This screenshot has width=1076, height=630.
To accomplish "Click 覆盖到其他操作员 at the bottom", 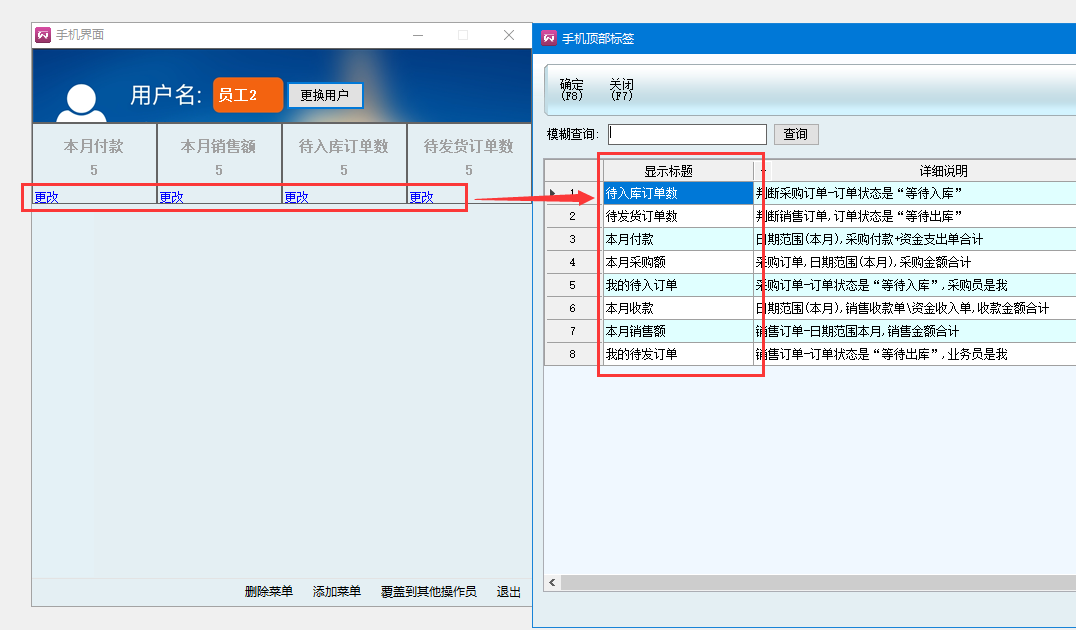I will (429, 592).
